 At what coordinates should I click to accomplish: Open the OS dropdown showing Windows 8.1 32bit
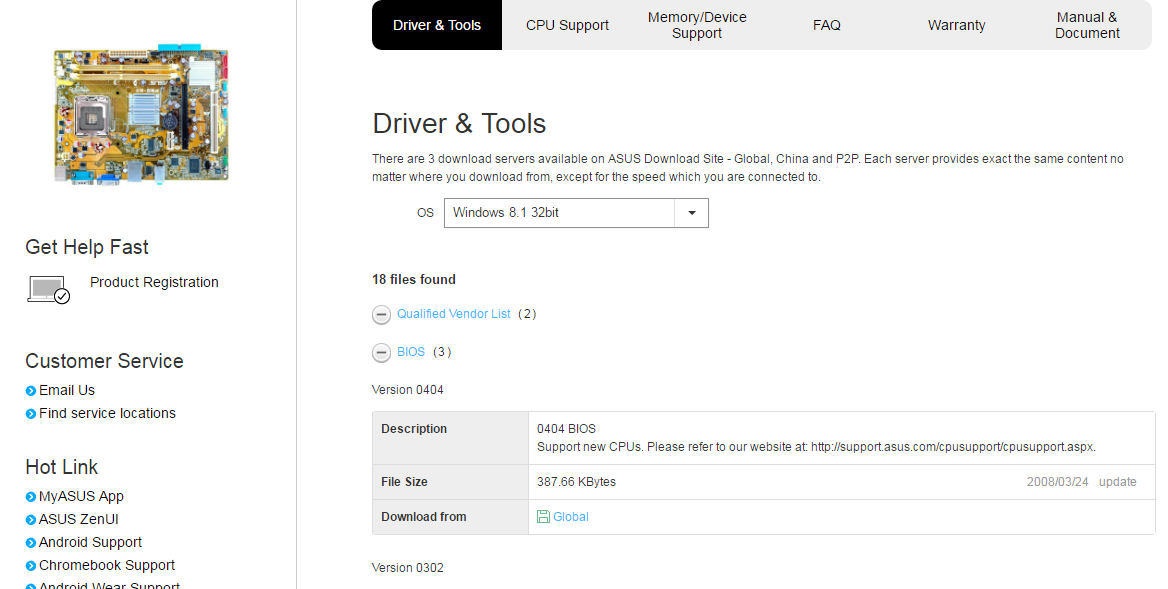click(x=576, y=213)
